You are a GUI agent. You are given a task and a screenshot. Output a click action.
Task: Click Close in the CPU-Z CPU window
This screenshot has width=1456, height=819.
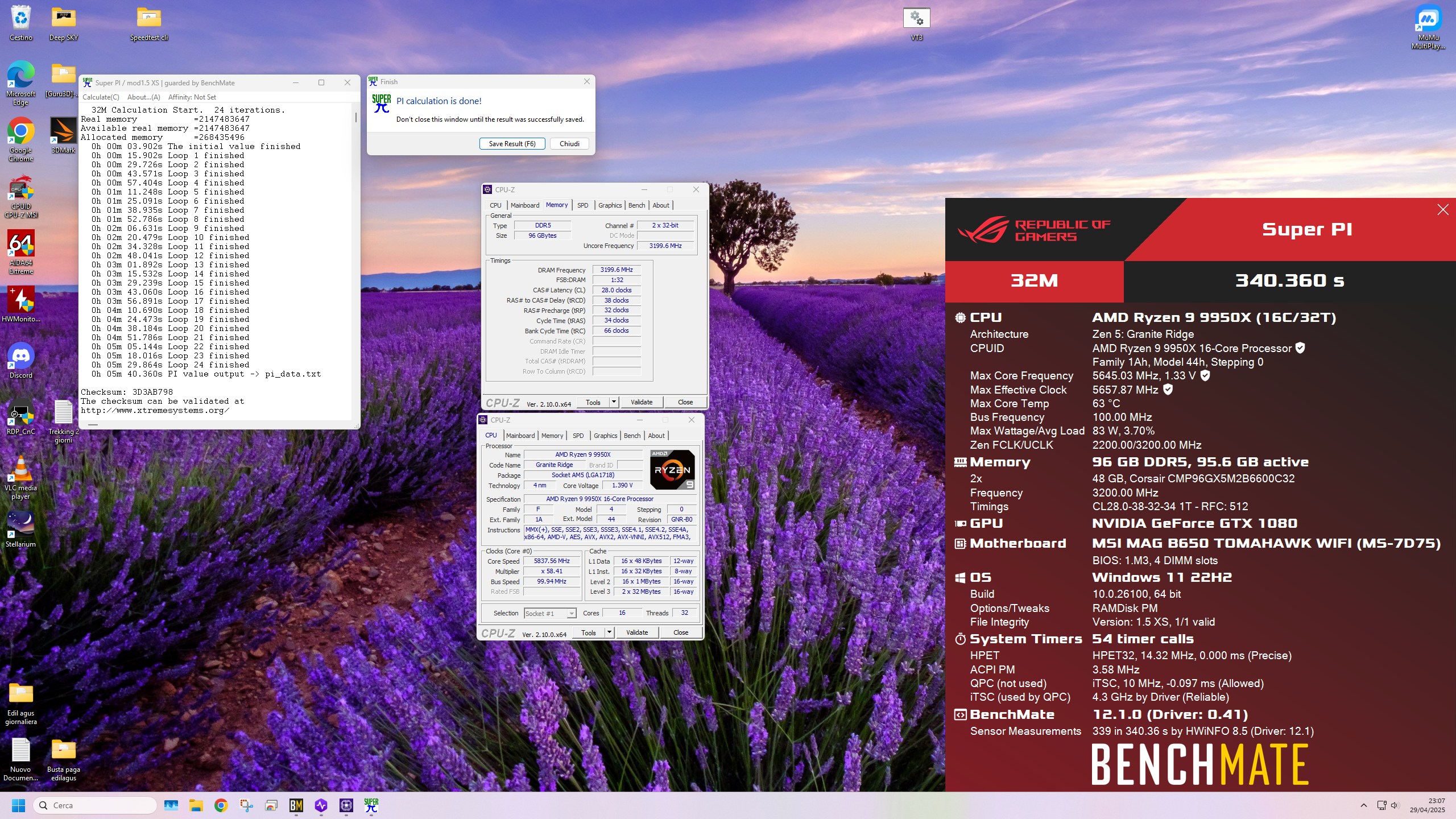(681, 632)
